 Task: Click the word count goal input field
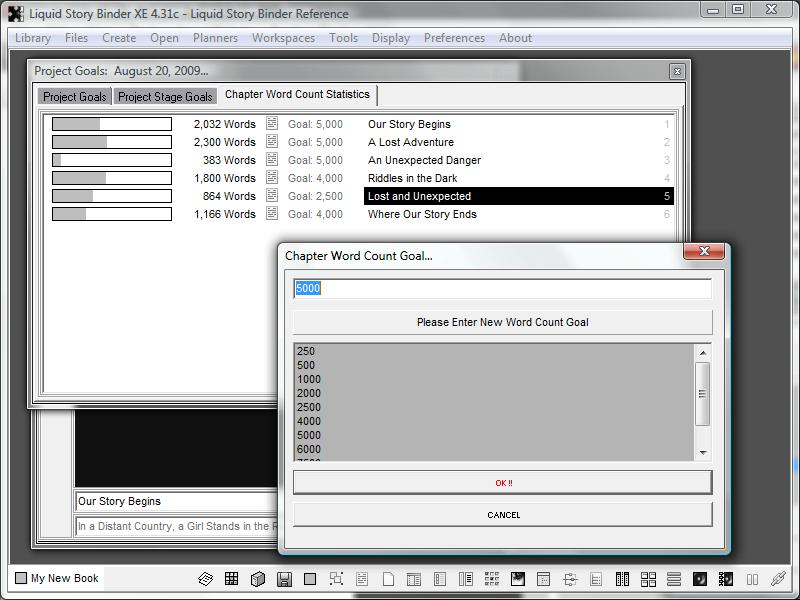coord(502,288)
